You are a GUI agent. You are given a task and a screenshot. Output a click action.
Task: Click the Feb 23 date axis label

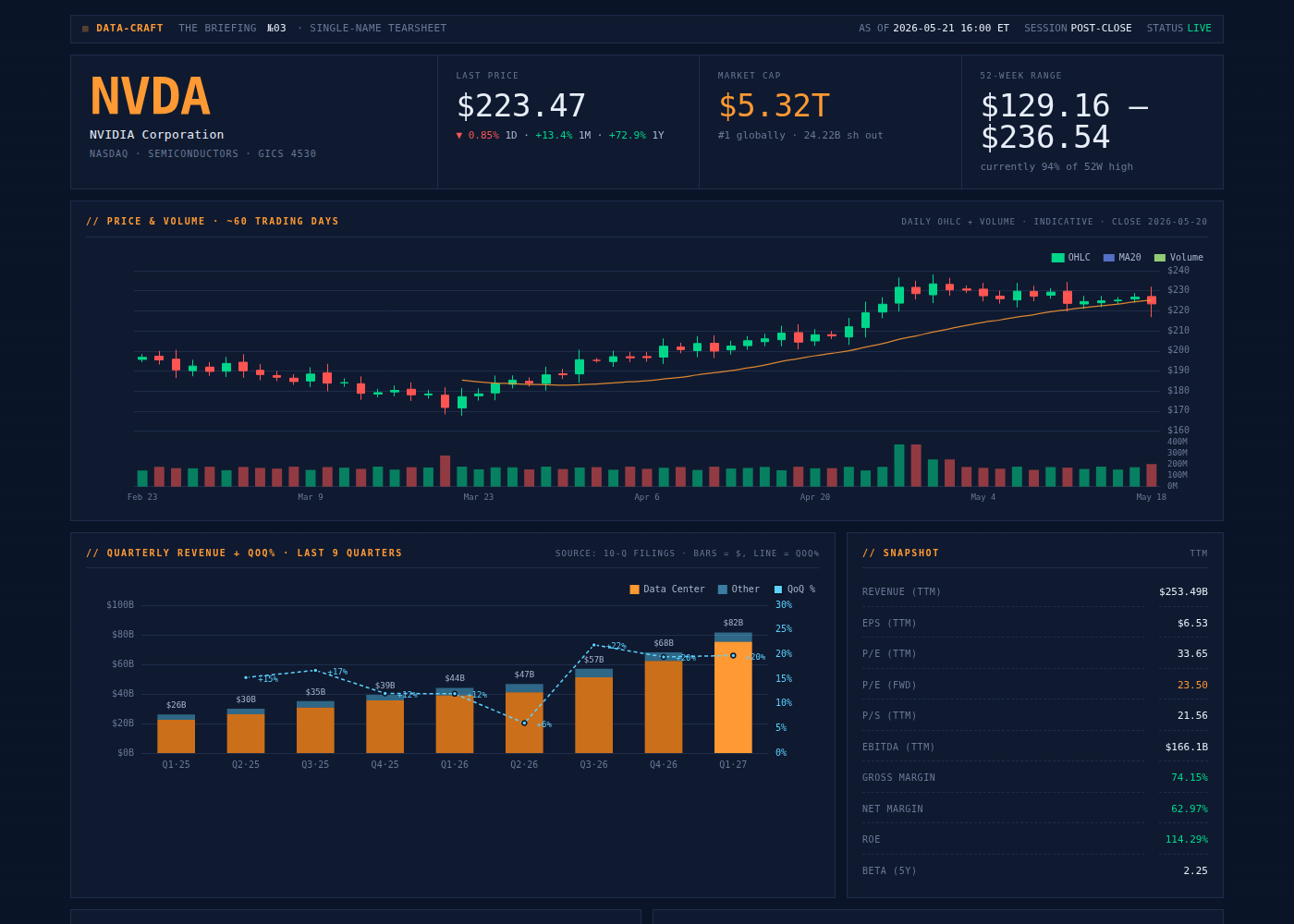tap(142, 497)
